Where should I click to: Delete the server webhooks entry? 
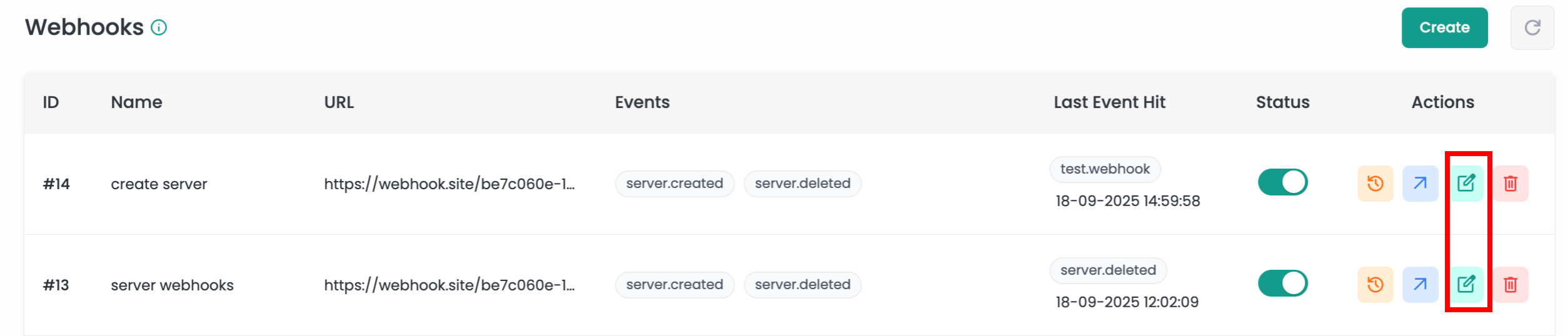[1510, 285]
